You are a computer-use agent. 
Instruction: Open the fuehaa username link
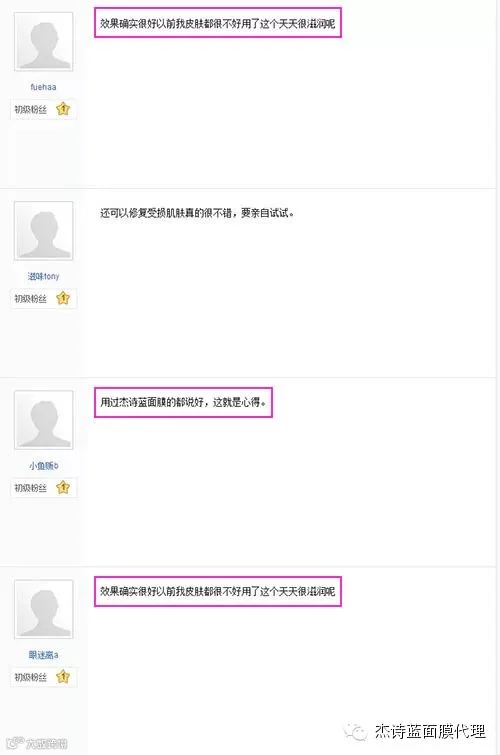tap(43, 87)
